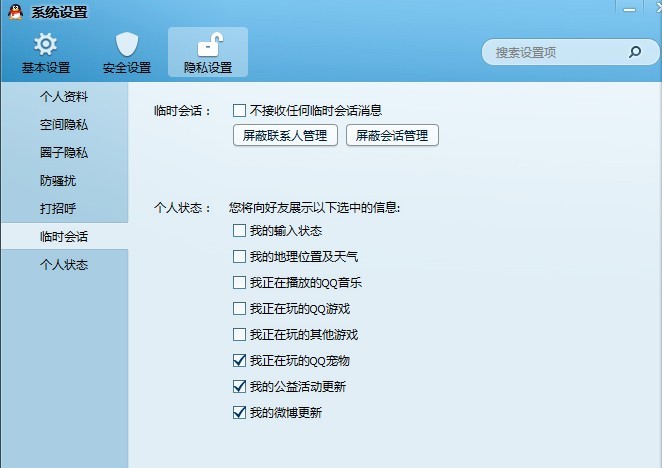
Task: Minimize the 系统设置 window
Action: point(629,10)
